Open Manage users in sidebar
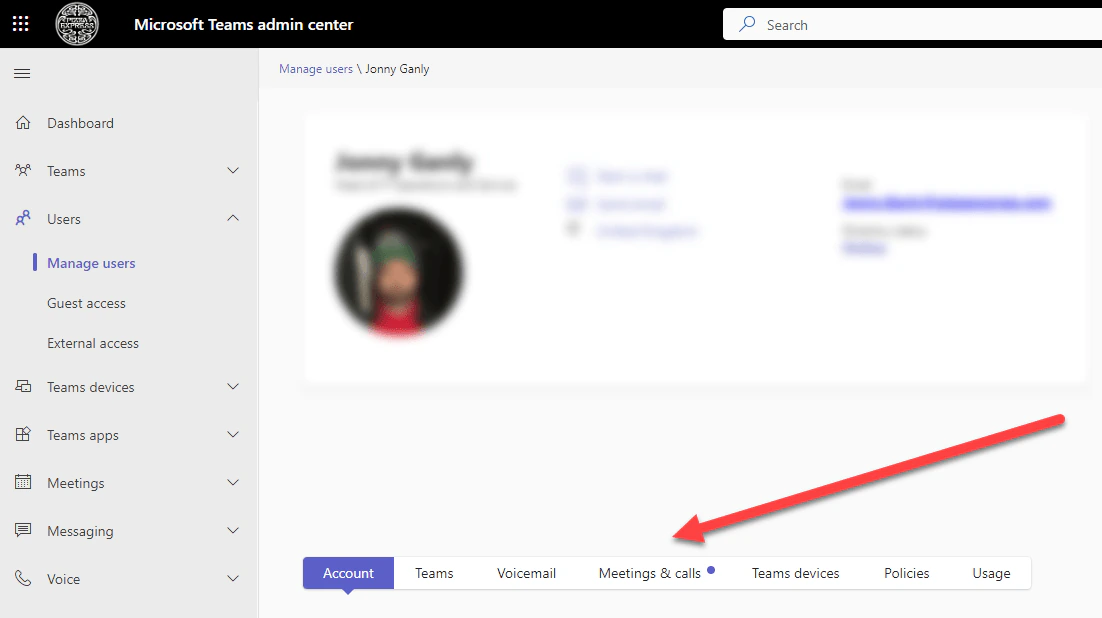This screenshot has height=618, width=1102. click(x=91, y=263)
